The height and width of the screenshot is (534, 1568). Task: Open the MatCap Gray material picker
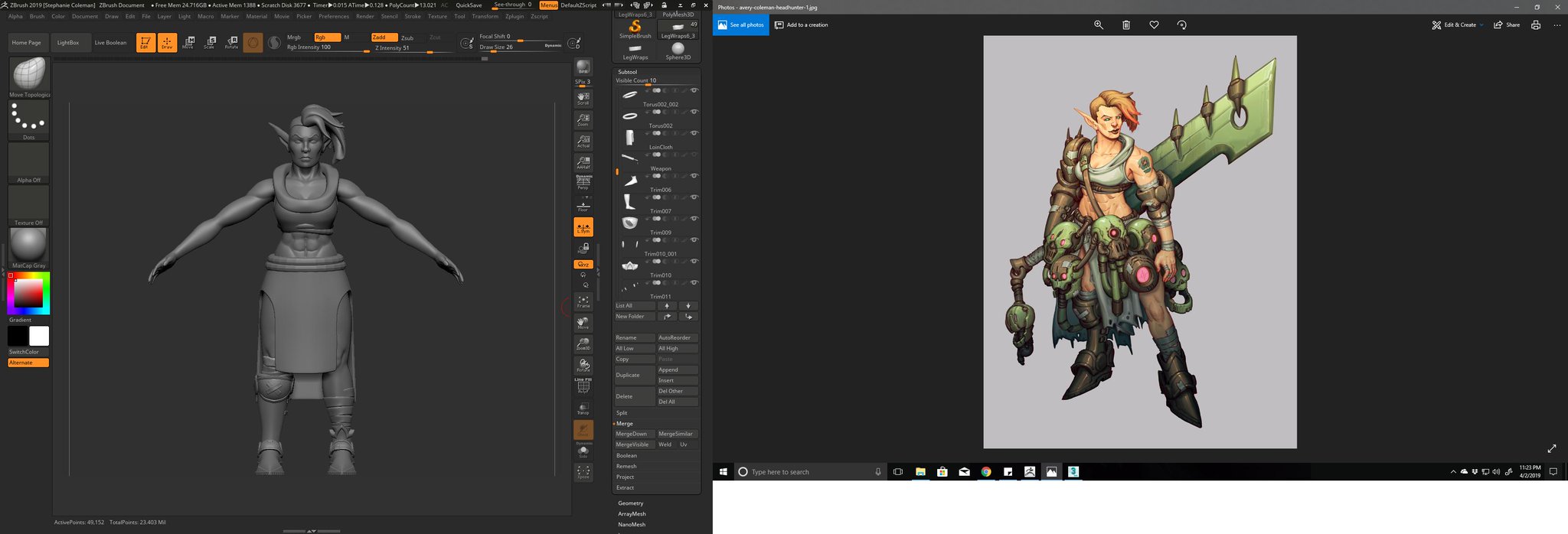(29, 249)
